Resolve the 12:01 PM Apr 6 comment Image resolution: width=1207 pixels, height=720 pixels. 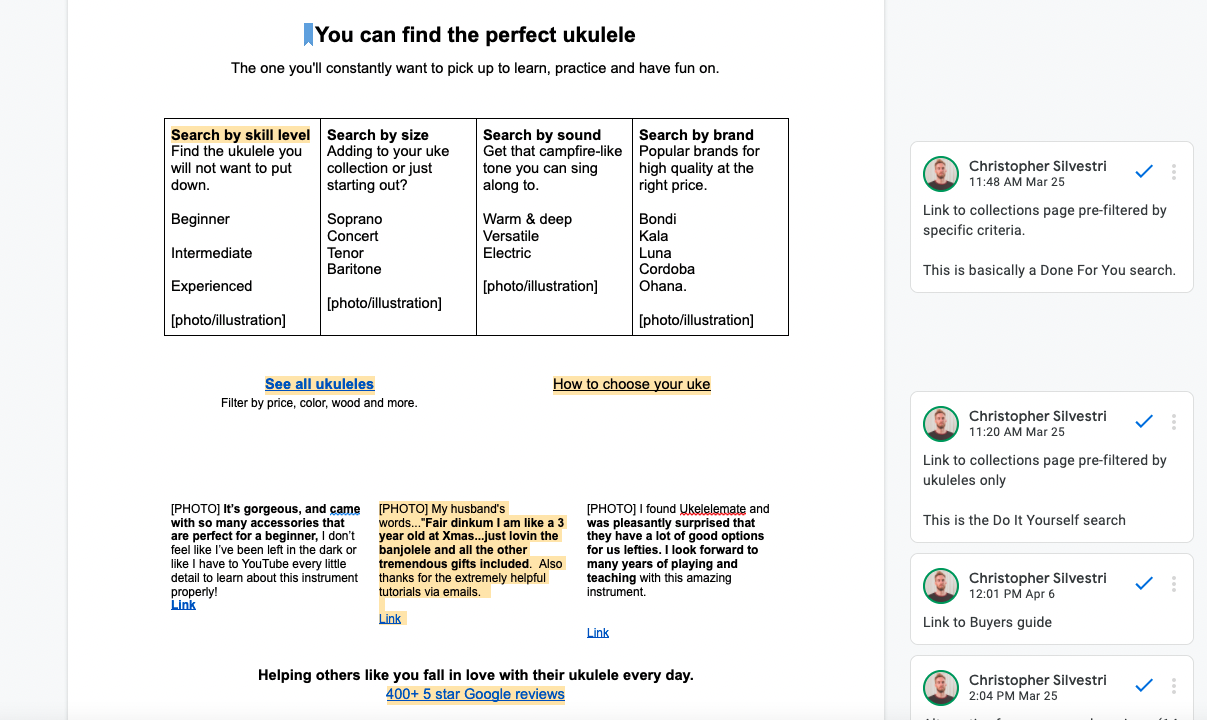click(x=1144, y=584)
